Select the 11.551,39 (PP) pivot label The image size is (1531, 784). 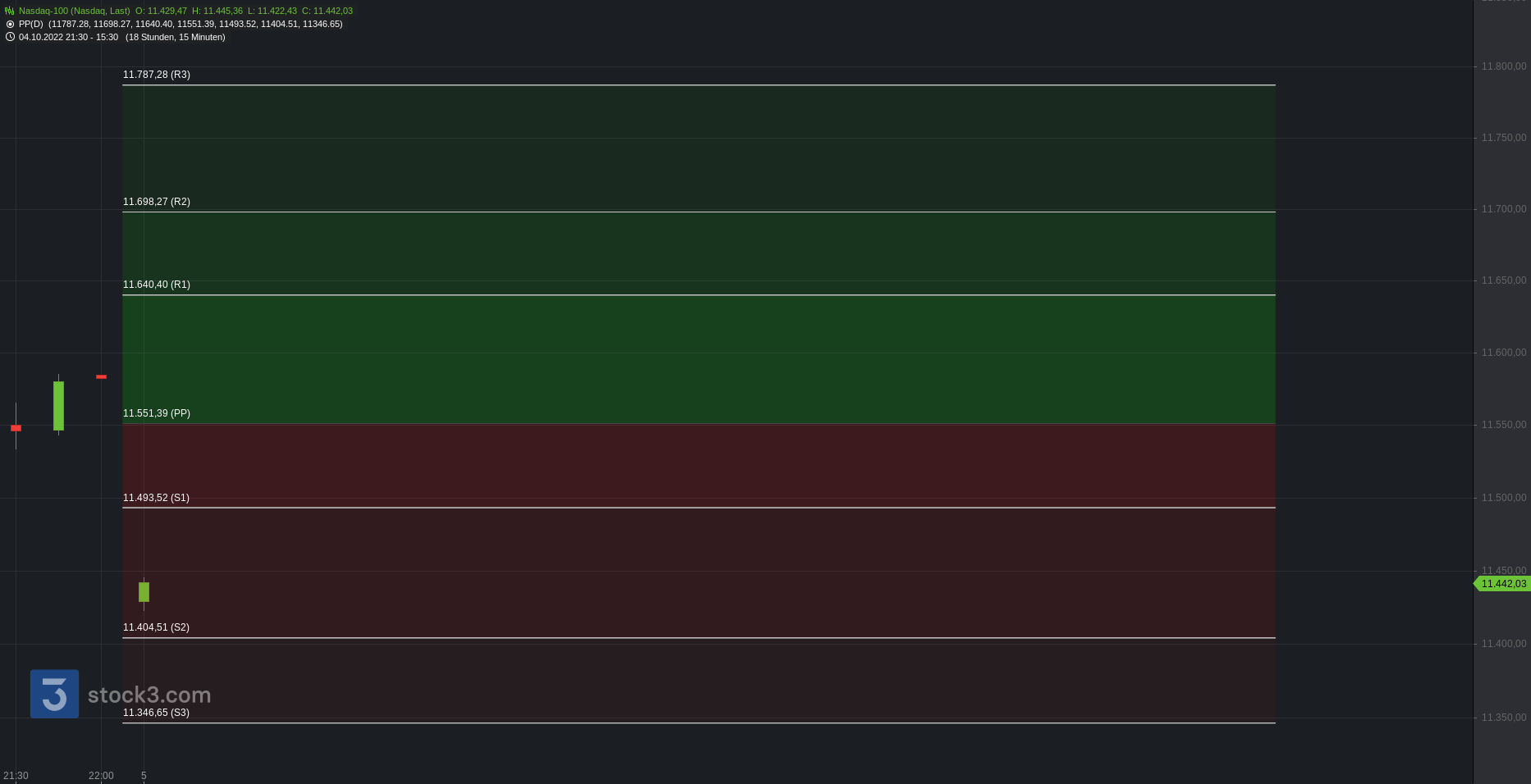(157, 413)
